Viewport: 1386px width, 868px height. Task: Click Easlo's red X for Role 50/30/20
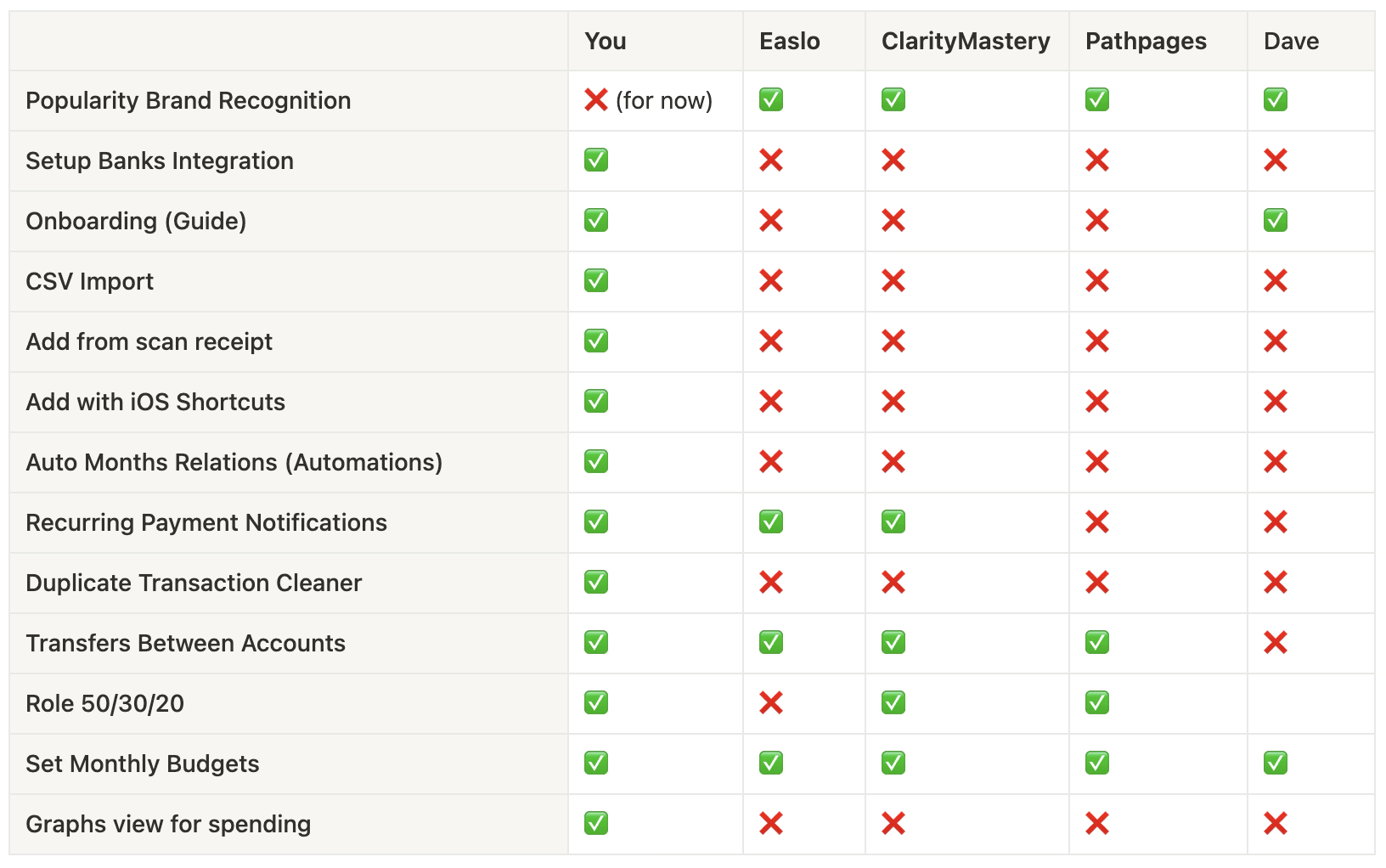click(771, 703)
